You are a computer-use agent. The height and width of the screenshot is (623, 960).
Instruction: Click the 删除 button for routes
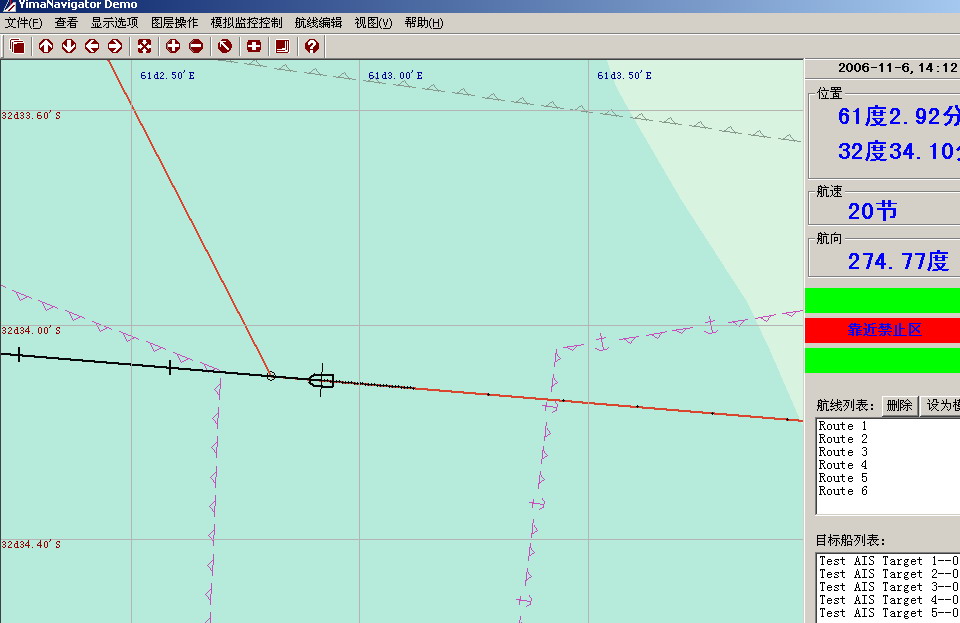pos(899,405)
